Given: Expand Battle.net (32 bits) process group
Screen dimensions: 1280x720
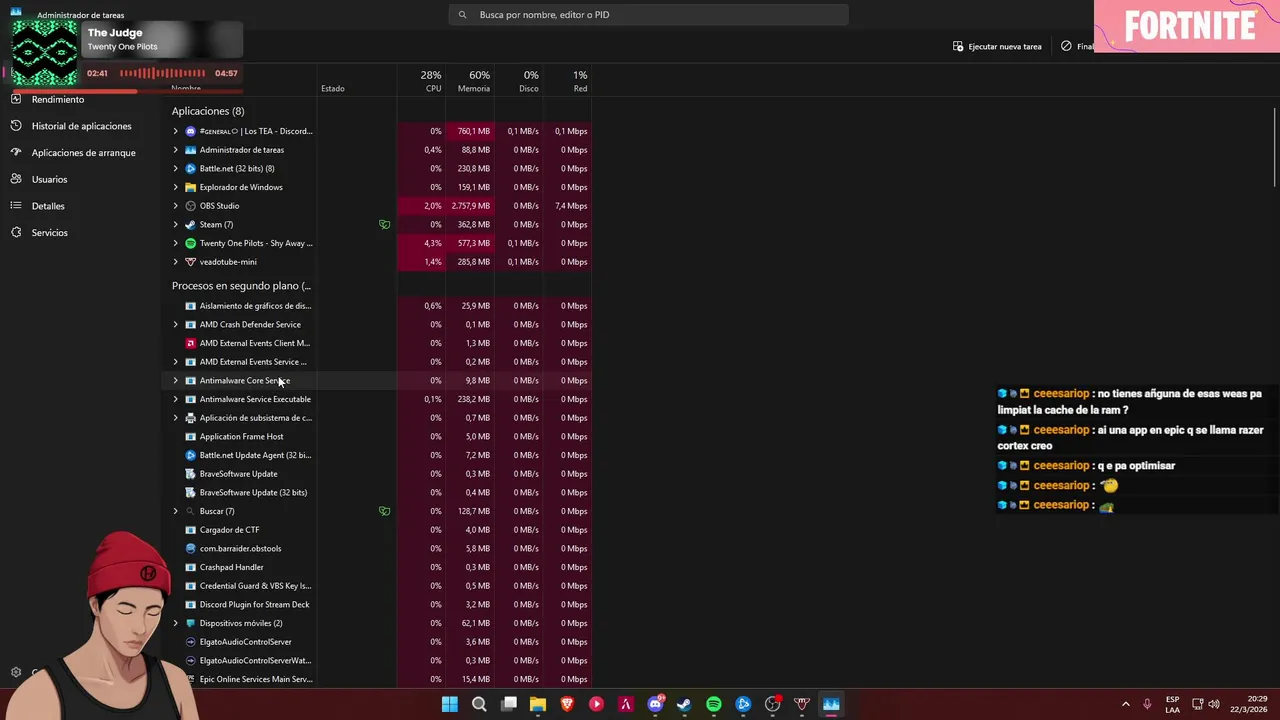Looking at the screenshot, I should click(x=175, y=168).
